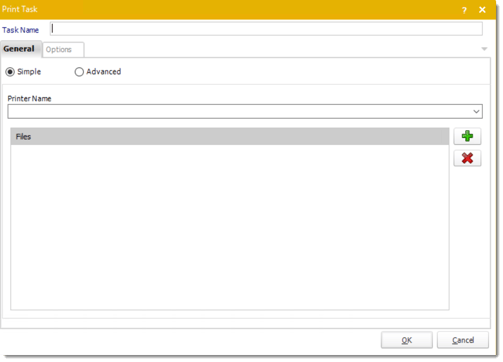Screen dimensions: 503x362
Task: Expand the tab overflow arrow at right
Action: [x=484, y=49]
